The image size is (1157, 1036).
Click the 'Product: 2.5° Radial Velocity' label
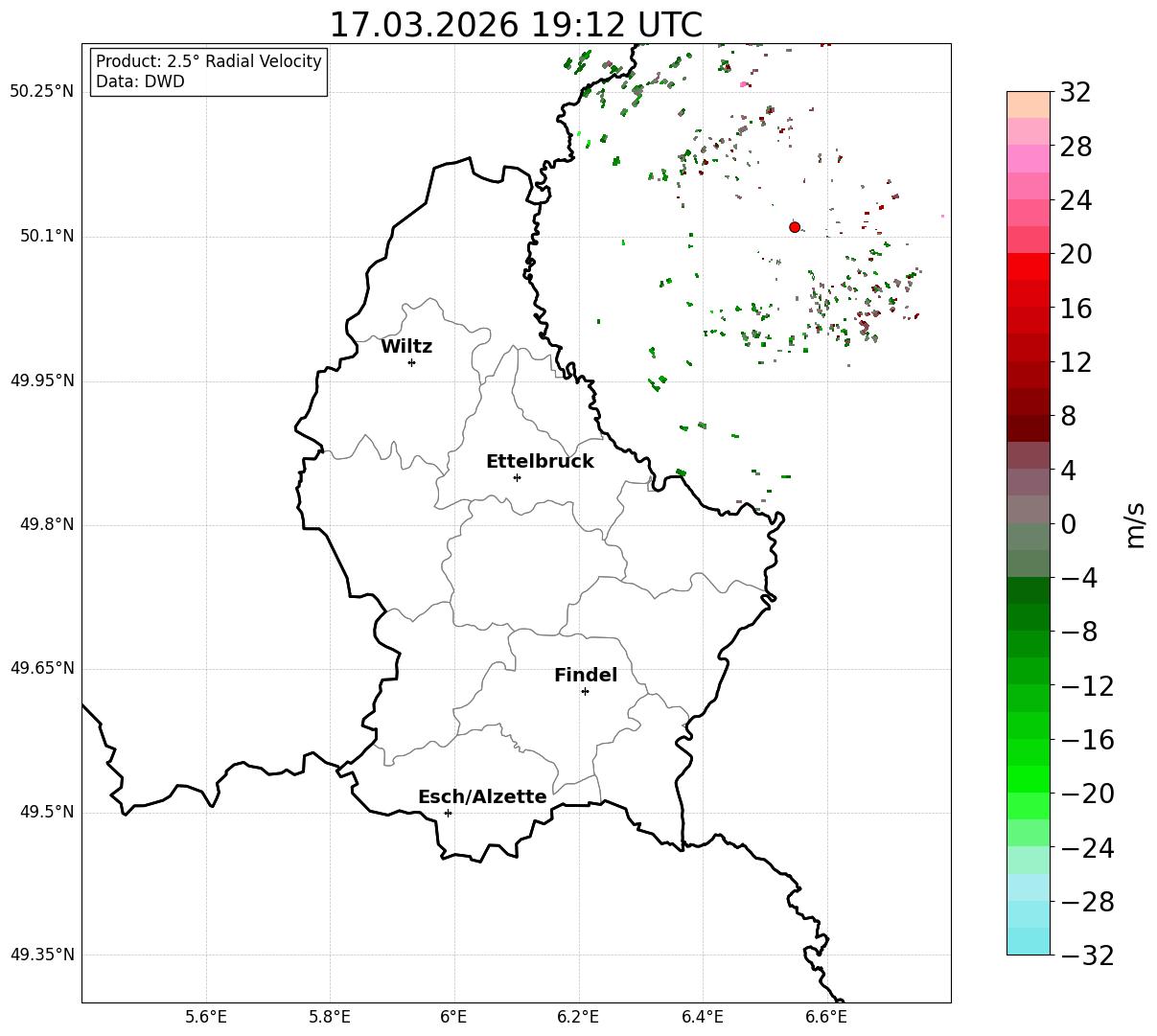[x=209, y=61]
